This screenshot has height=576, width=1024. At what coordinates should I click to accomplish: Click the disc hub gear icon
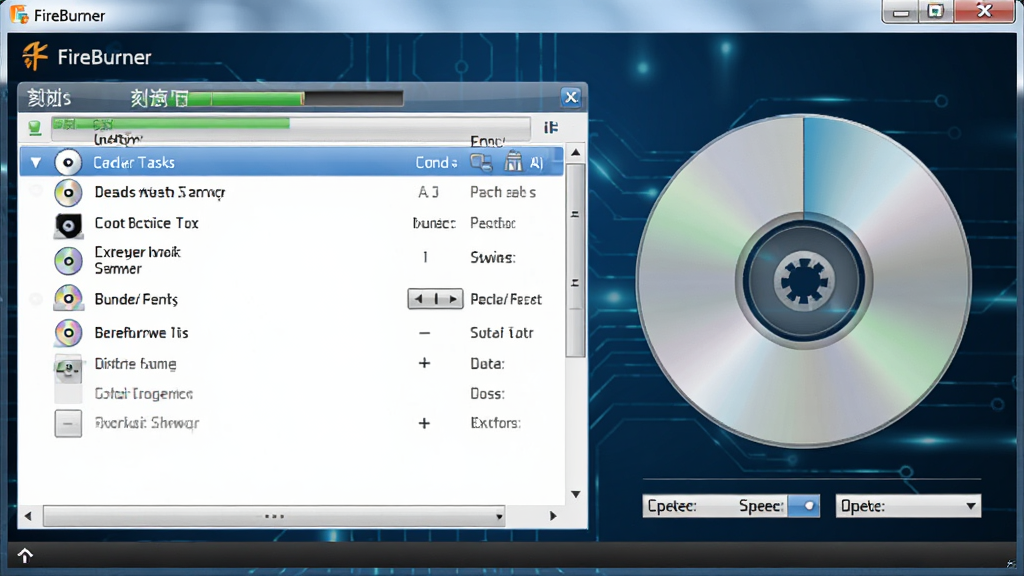(804, 281)
